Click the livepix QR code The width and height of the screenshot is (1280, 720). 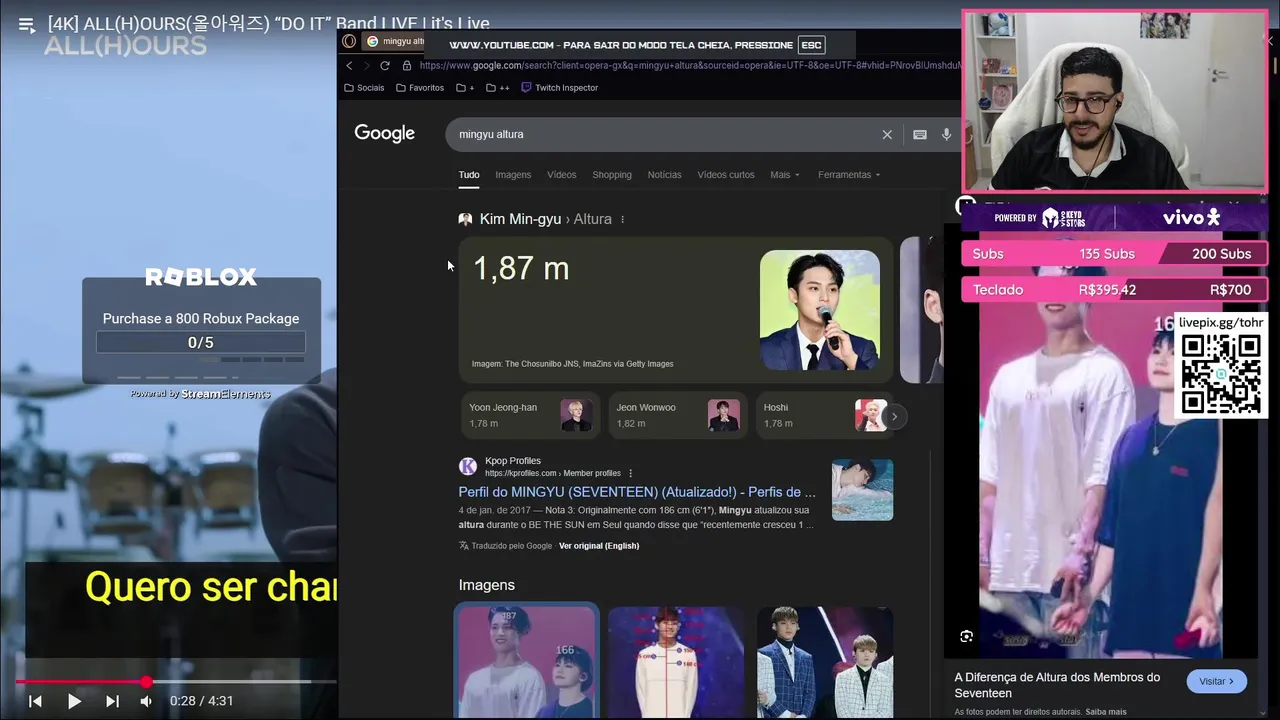[x=1221, y=374]
